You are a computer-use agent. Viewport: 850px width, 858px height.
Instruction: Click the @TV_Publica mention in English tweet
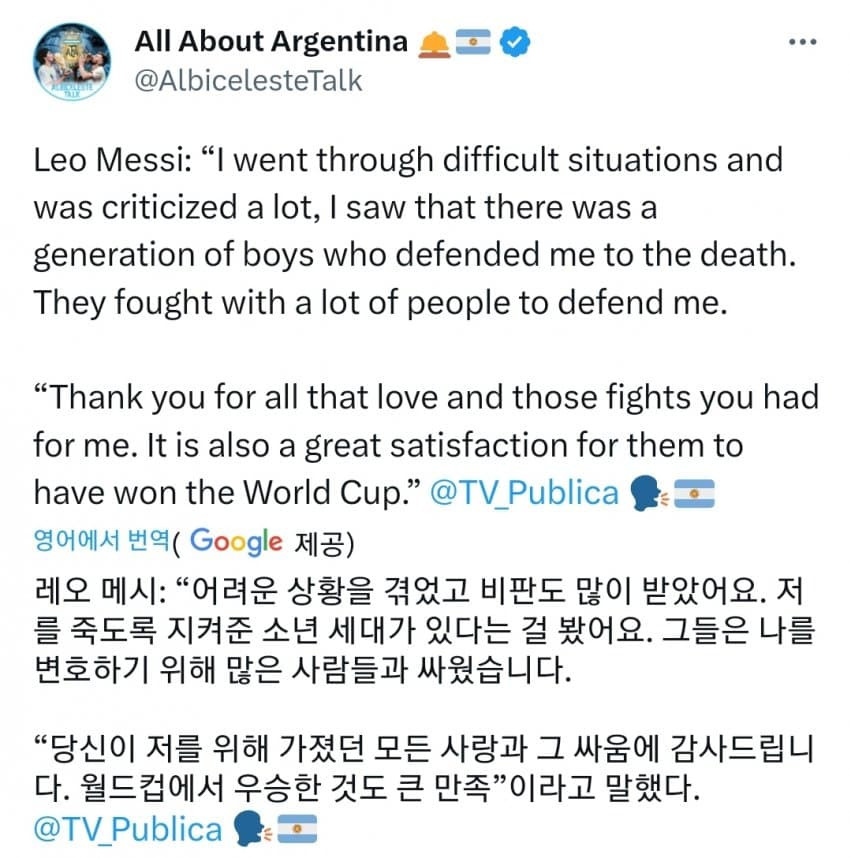click(x=524, y=492)
